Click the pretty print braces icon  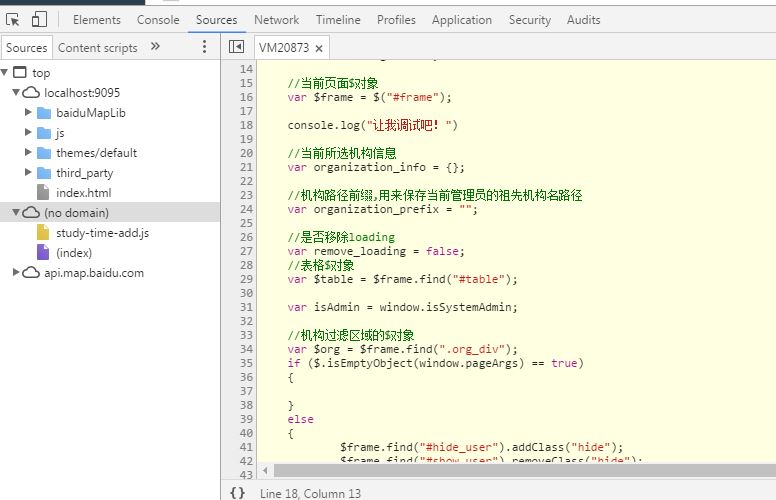coord(237,492)
